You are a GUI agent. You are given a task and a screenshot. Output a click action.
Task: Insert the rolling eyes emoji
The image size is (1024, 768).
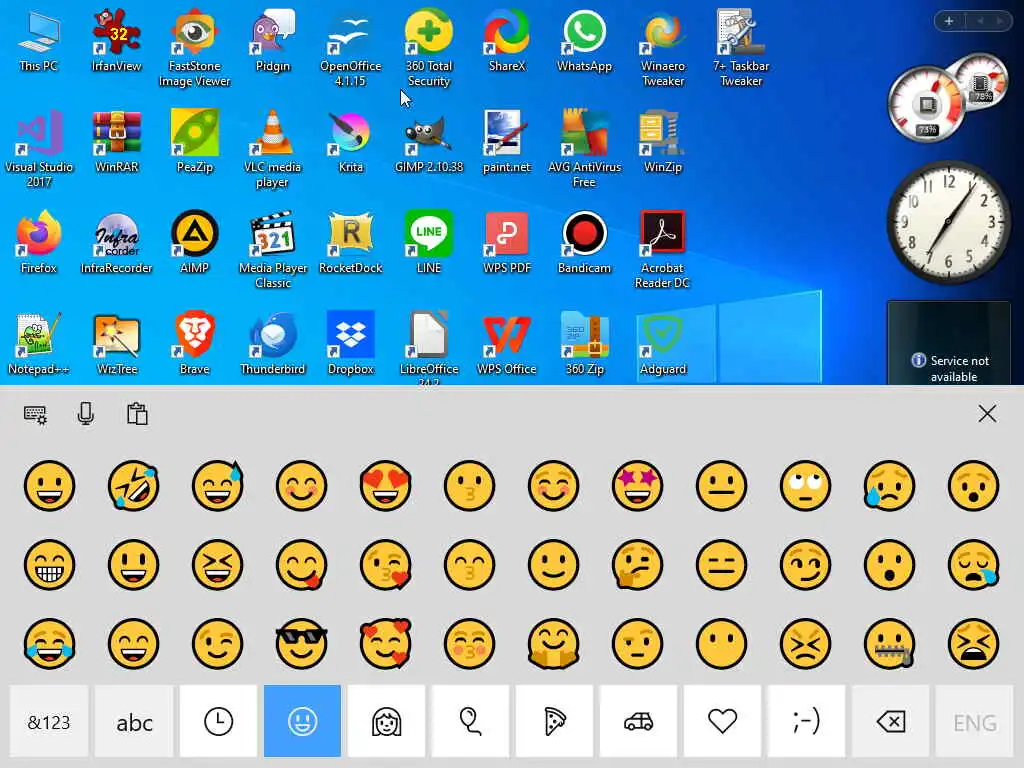(805, 486)
